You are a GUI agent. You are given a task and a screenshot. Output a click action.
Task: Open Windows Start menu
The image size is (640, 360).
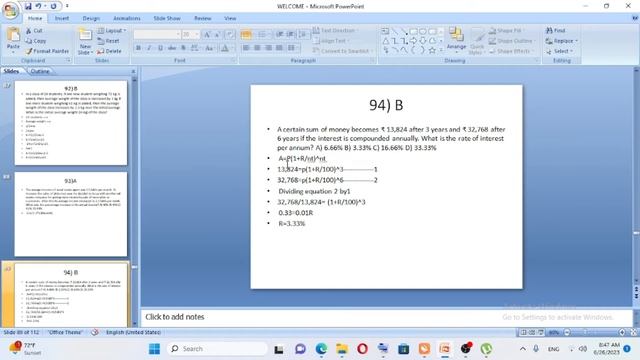click(154, 349)
